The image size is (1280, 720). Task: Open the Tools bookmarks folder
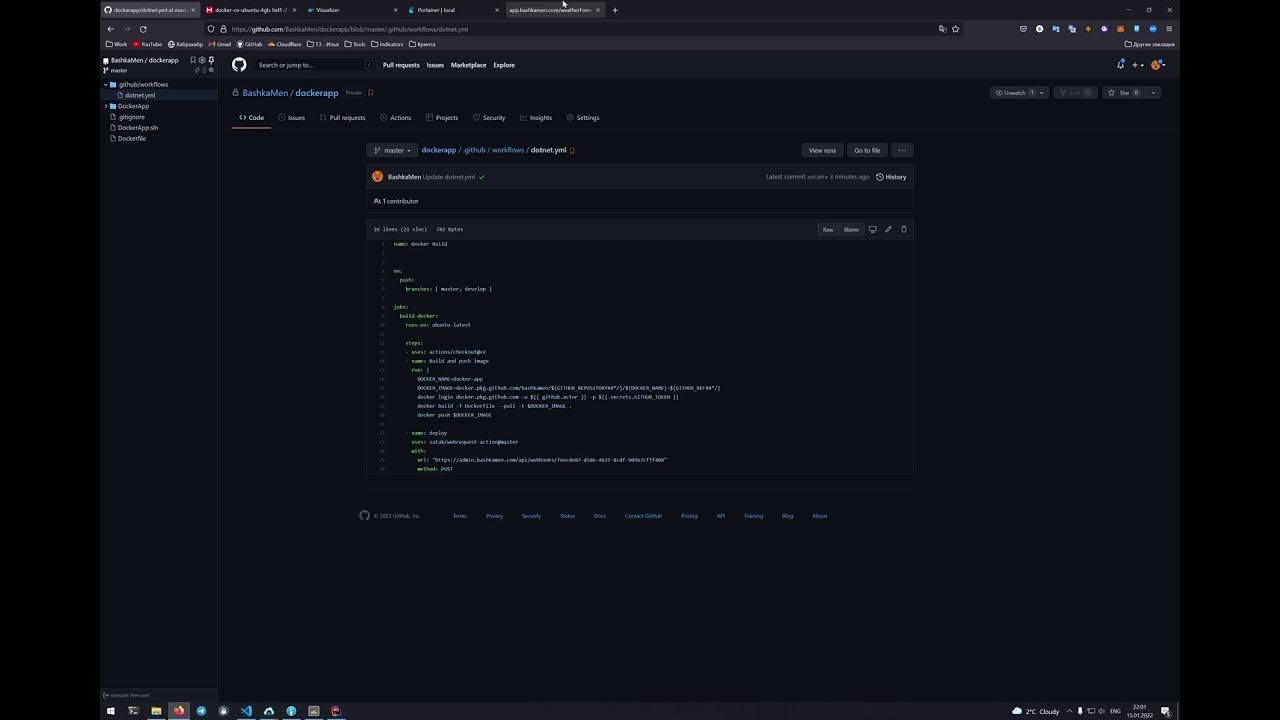point(355,44)
